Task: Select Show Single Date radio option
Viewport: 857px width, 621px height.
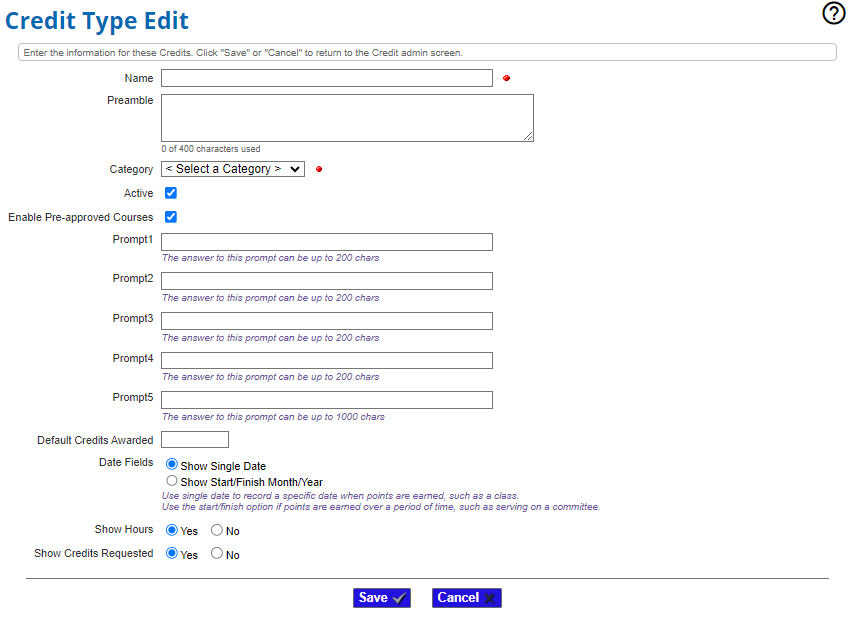Action: (x=172, y=465)
